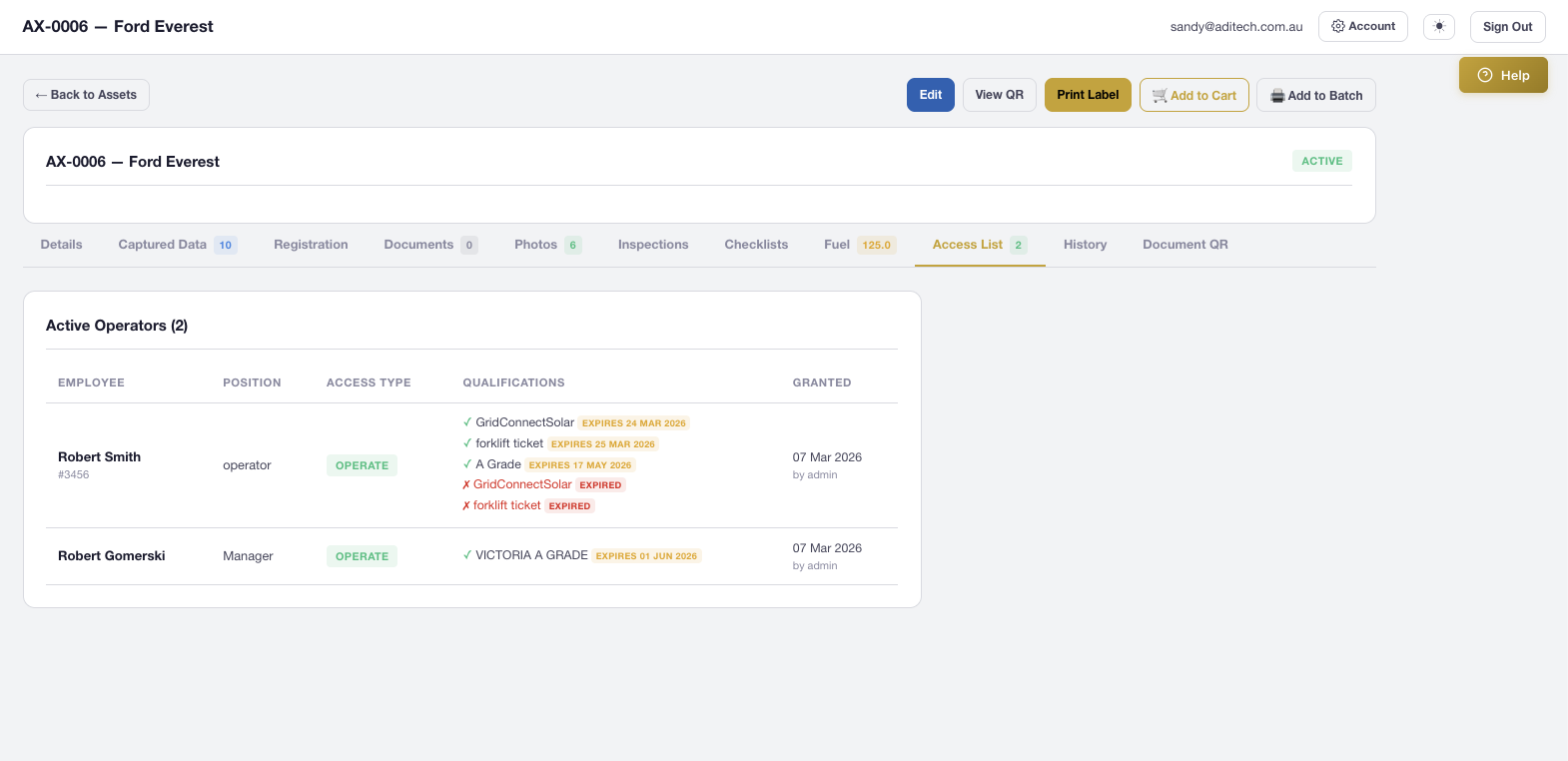
Task: Switch to the Details tab
Action: click(x=62, y=245)
